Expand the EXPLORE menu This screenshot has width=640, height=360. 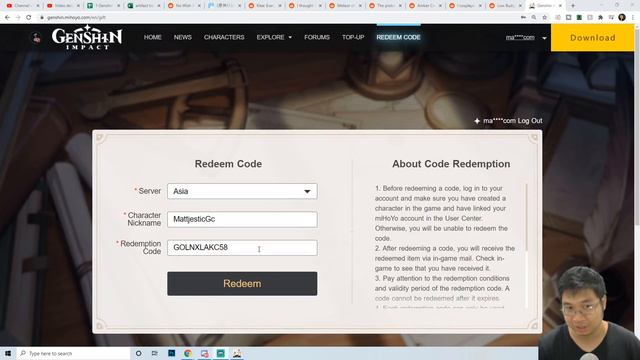click(274, 37)
